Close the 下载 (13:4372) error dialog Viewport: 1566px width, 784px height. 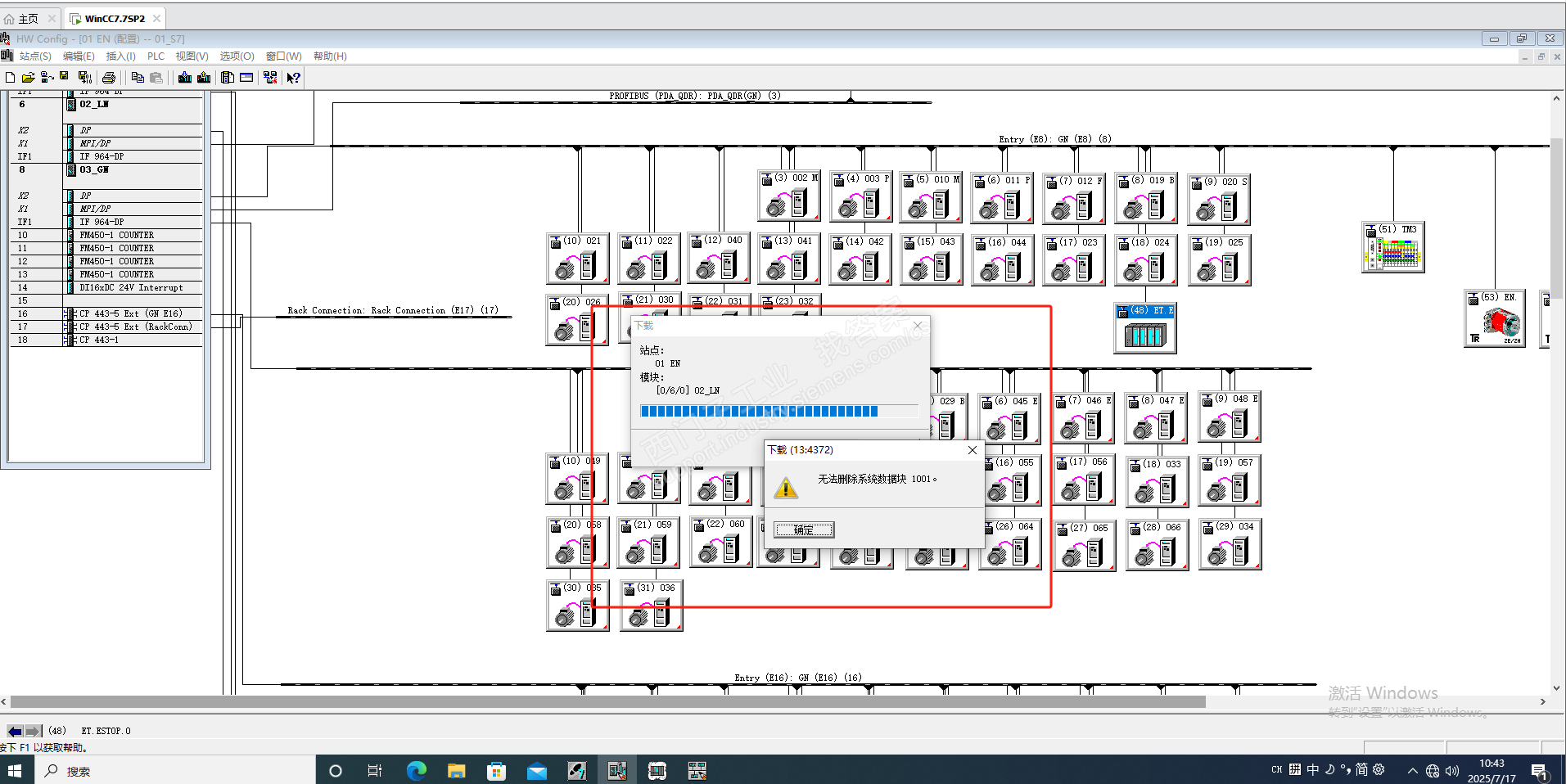pos(972,450)
